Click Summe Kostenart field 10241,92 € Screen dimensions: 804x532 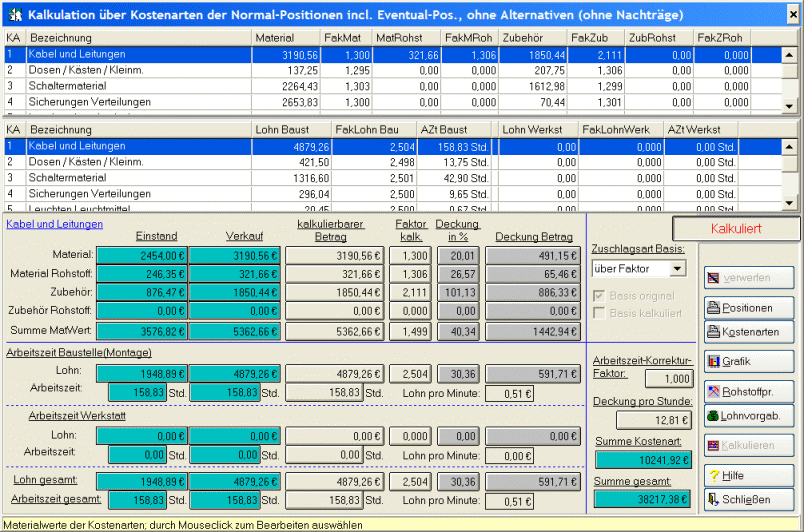pyautogui.click(x=643, y=460)
